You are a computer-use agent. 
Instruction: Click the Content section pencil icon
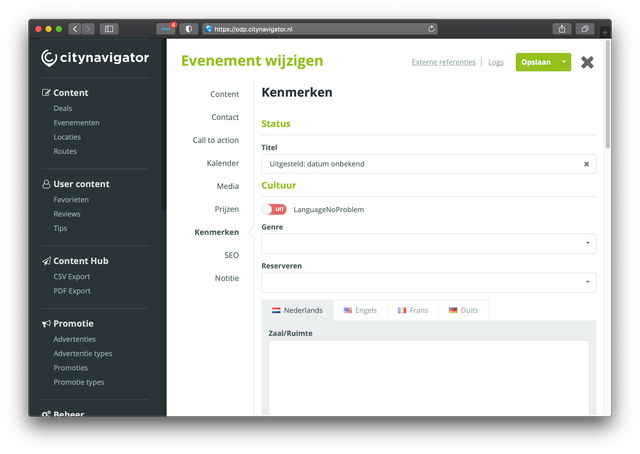(46, 93)
